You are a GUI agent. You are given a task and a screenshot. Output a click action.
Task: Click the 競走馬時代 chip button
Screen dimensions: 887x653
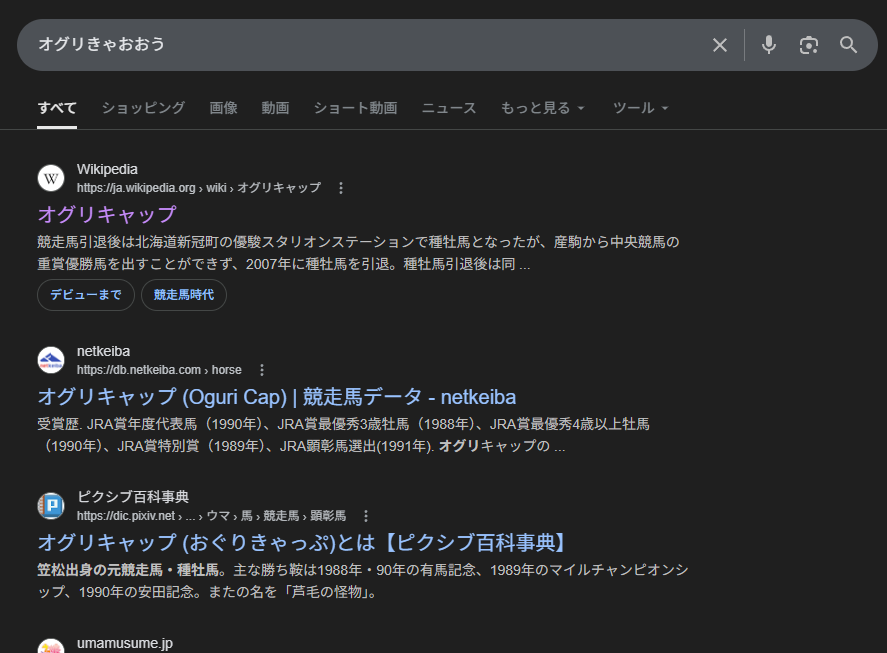[x=184, y=295]
